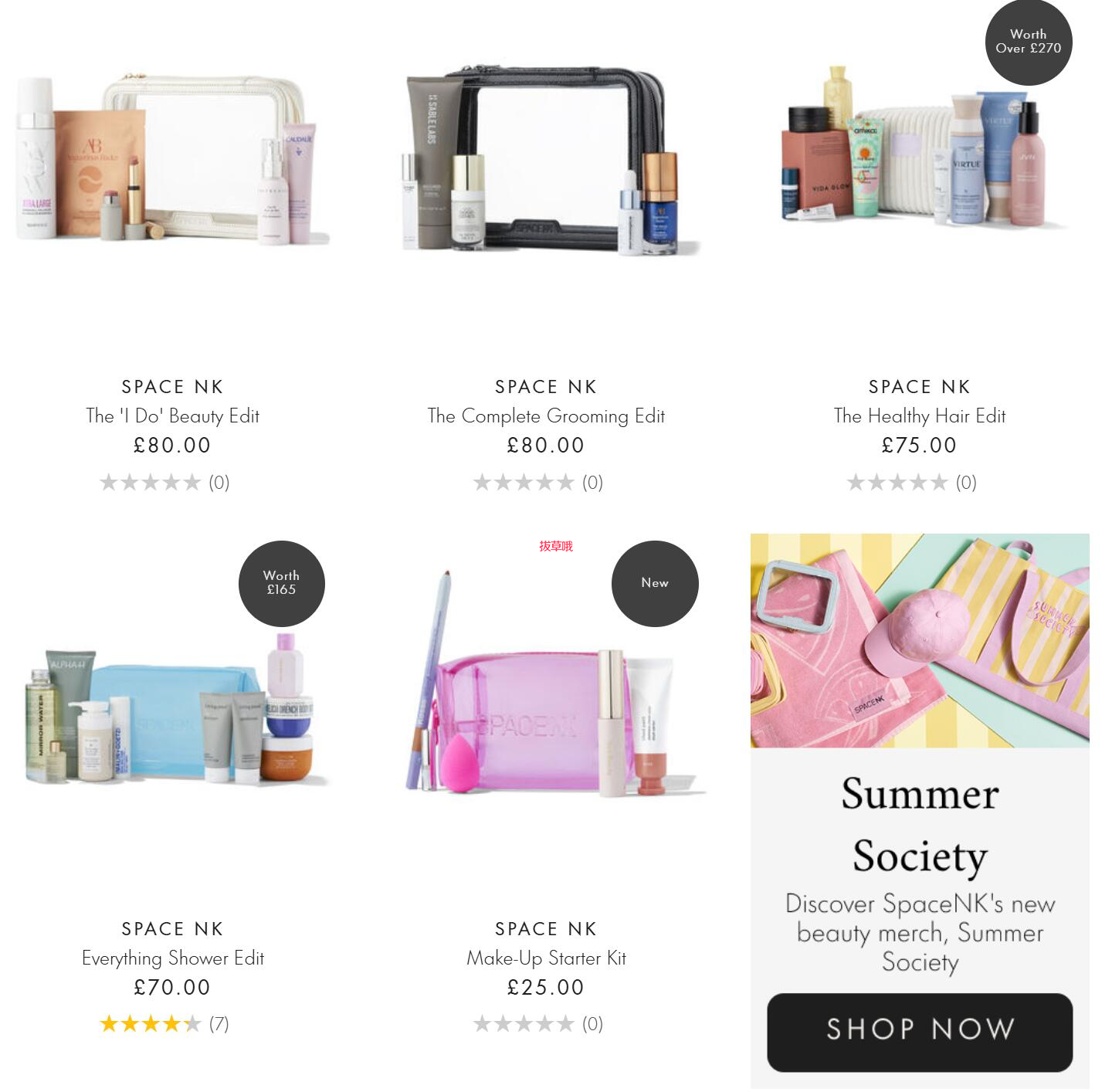Click the red Chinese text label
Viewport: 1112px width, 1092px height.
click(556, 546)
